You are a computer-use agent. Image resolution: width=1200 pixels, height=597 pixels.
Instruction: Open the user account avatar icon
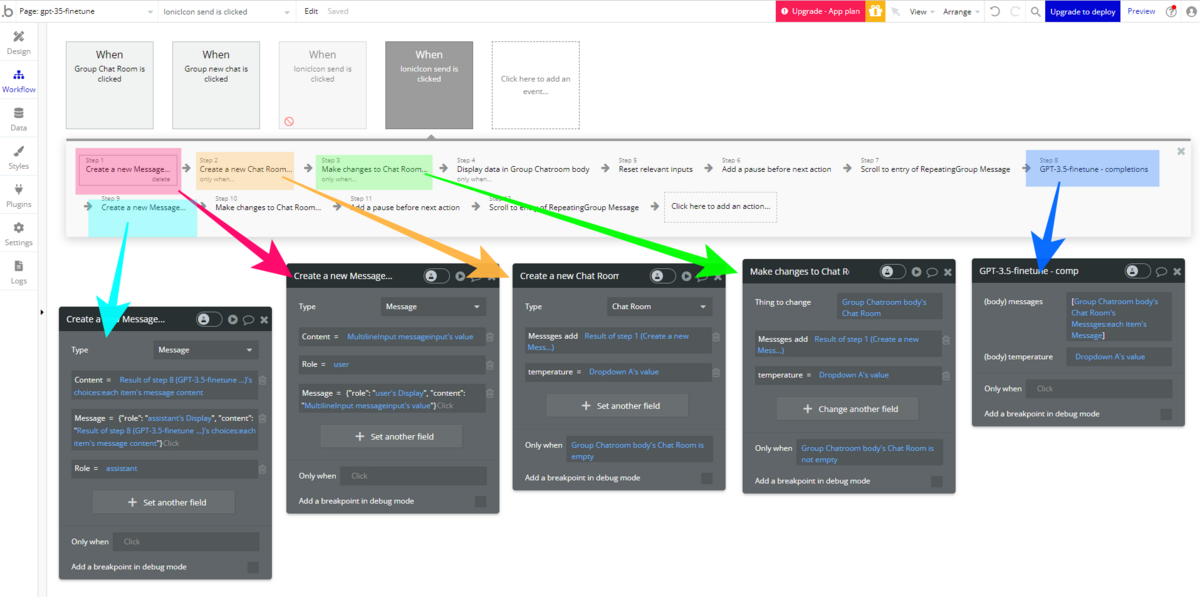pos(1189,11)
